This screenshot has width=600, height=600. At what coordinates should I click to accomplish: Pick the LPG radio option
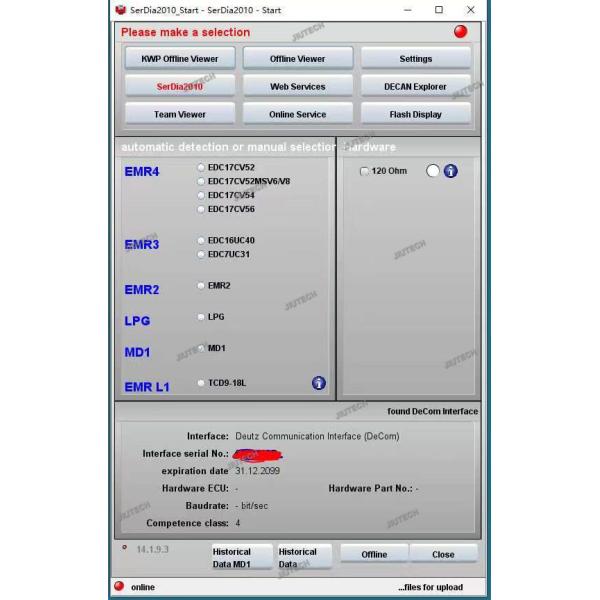point(201,317)
